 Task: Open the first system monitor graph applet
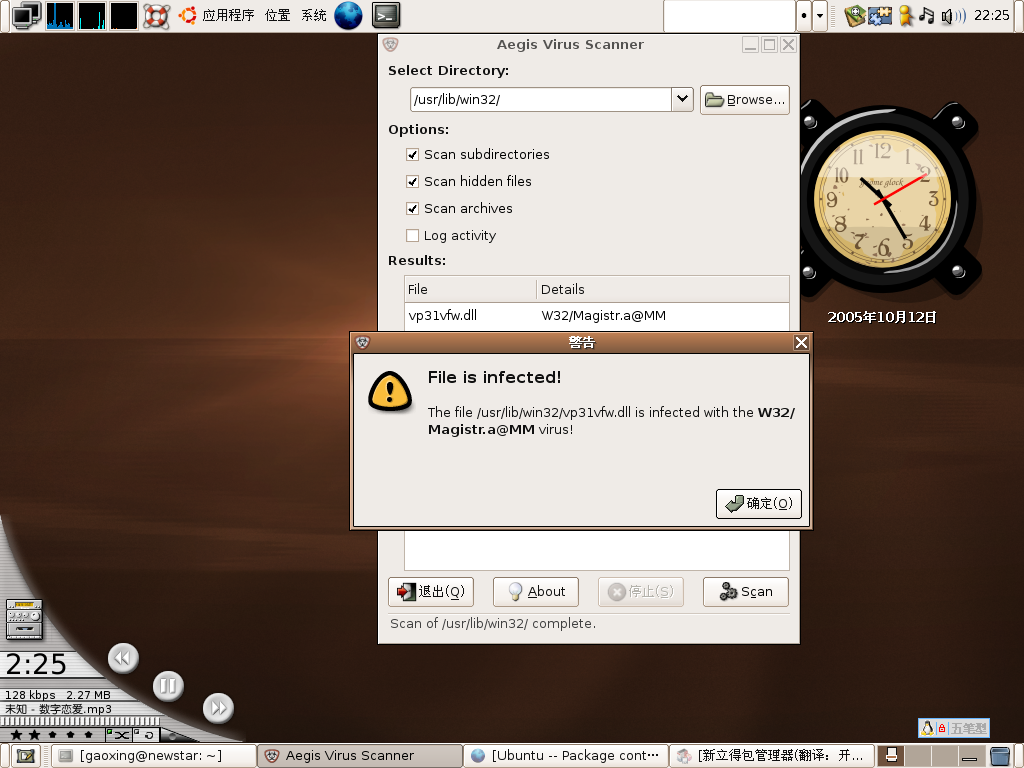[x=60, y=16]
